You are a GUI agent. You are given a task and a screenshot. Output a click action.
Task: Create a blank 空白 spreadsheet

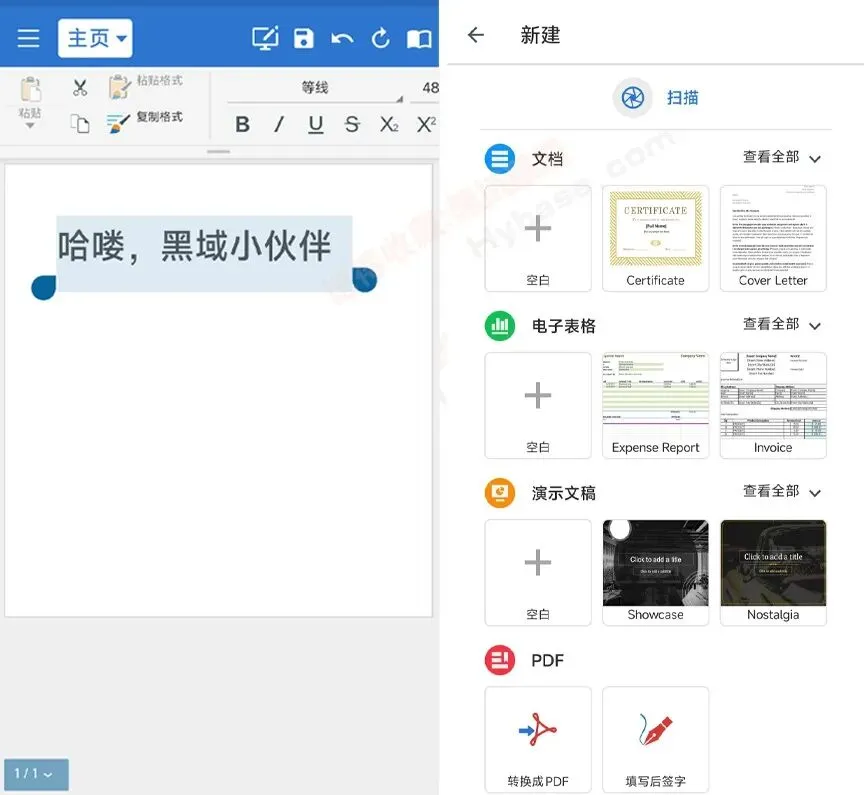(538, 405)
